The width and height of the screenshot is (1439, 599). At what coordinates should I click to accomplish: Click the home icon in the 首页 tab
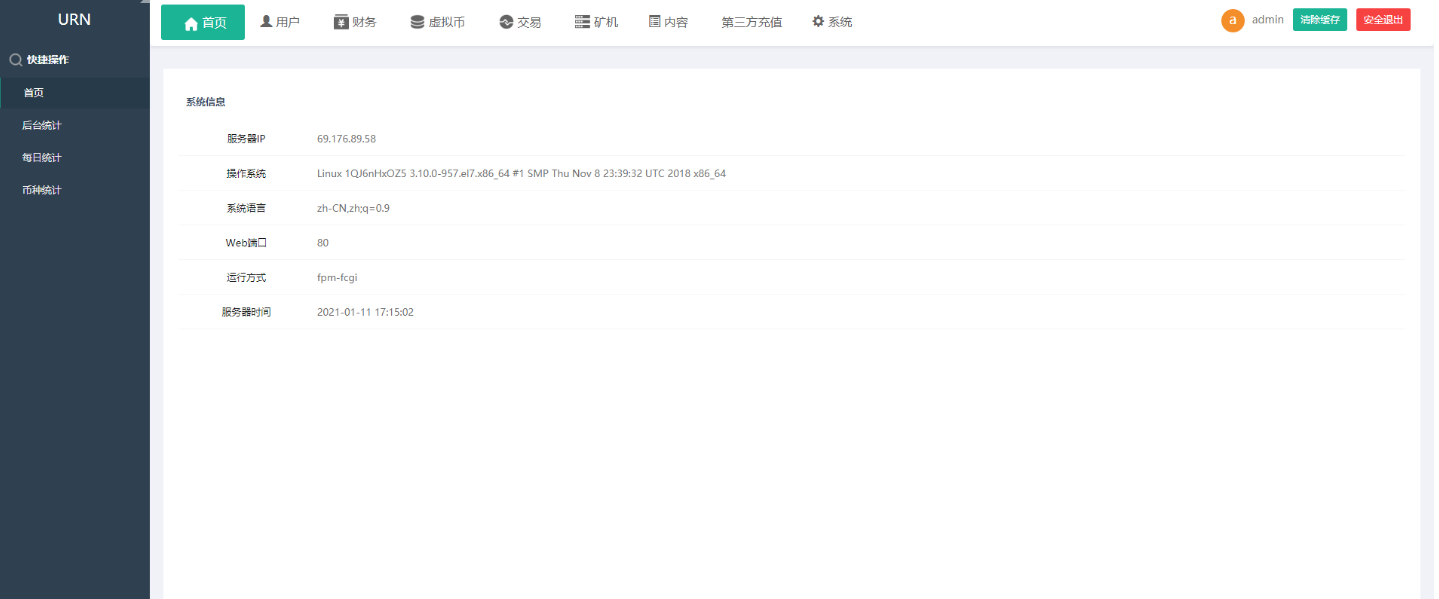tap(191, 23)
